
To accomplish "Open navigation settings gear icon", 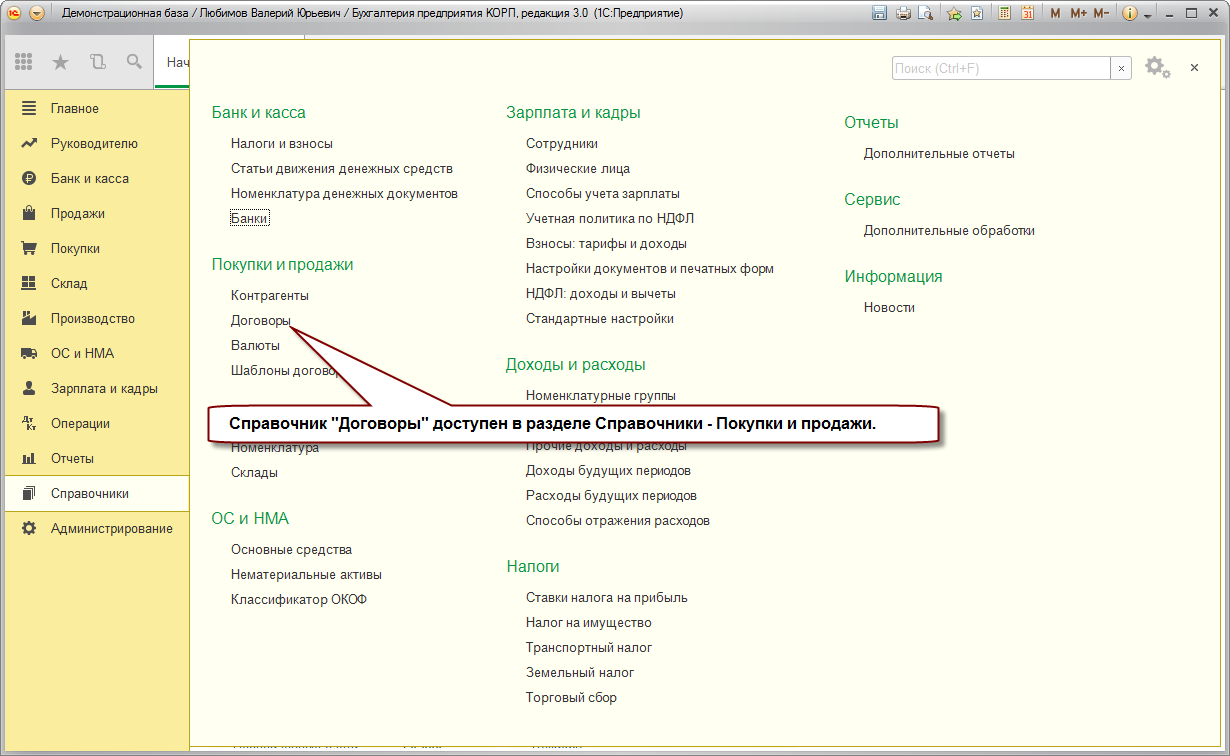I will (1157, 67).
